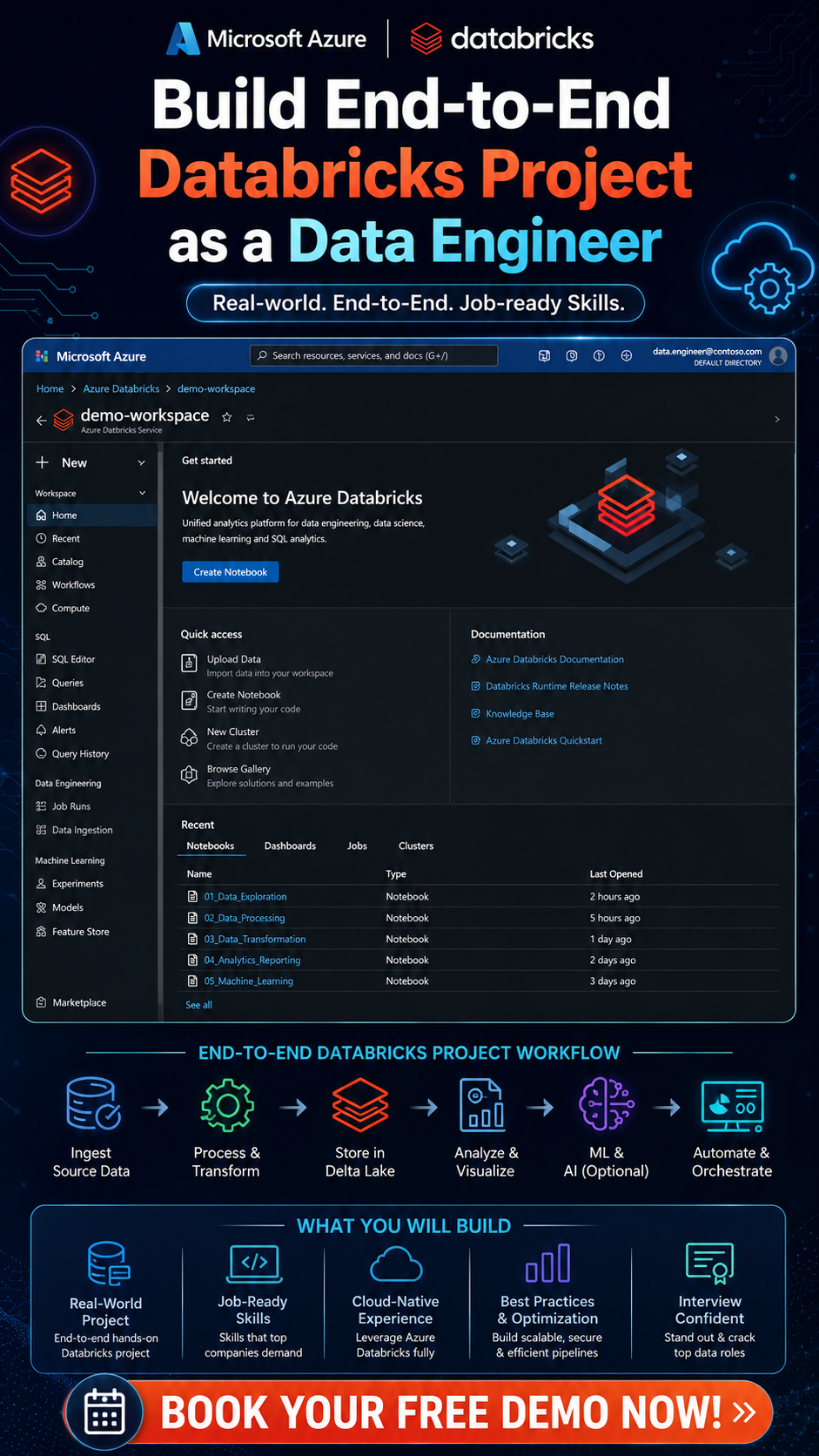The image size is (819, 1456).
Task: Open Azure Databricks Quickstart link
Action: (x=544, y=740)
